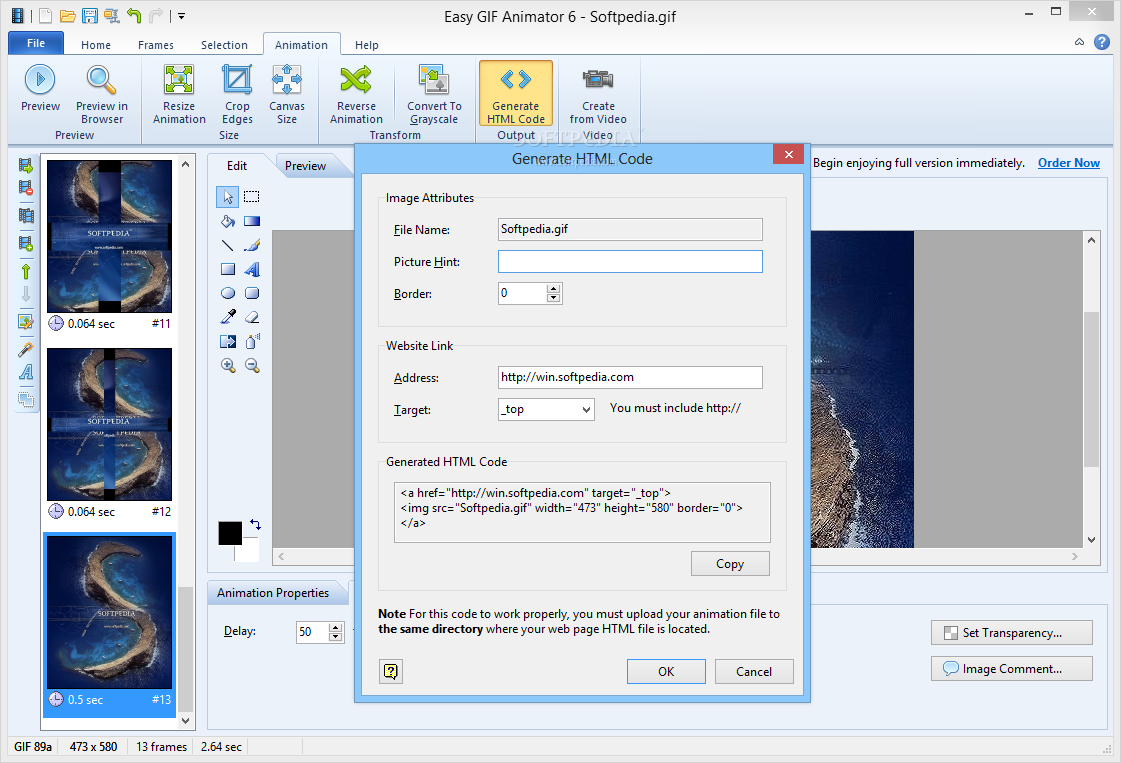The width and height of the screenshot is (1121, 763).
Task: Select frame #11 thumbnail
Action: [109, 236]
